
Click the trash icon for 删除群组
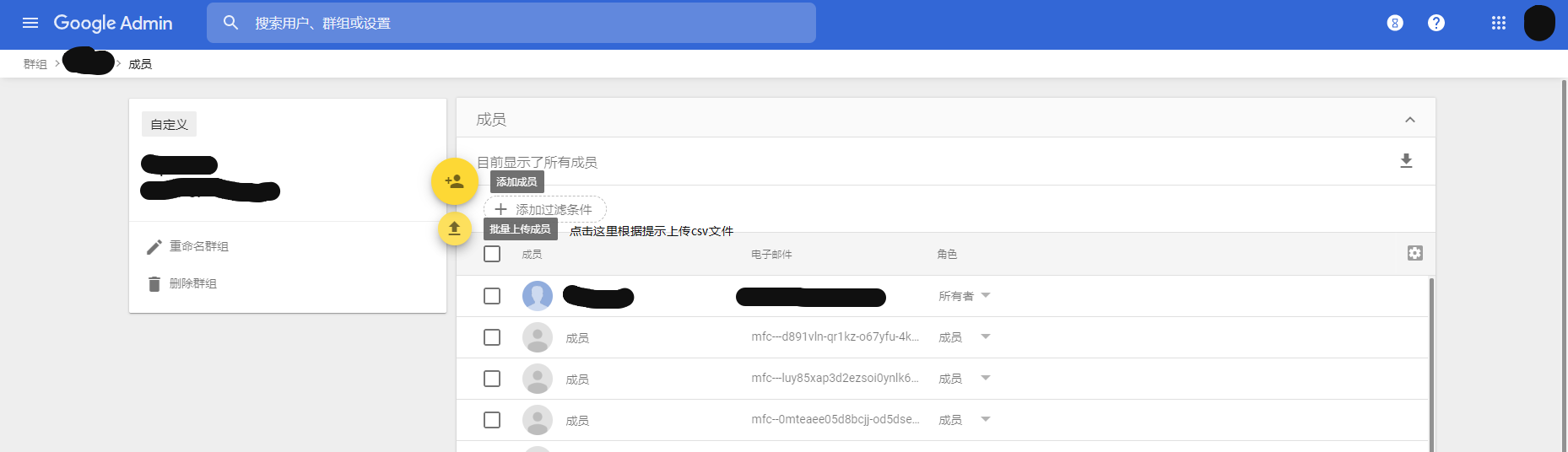pyautogui.click(x=154, y=283)
